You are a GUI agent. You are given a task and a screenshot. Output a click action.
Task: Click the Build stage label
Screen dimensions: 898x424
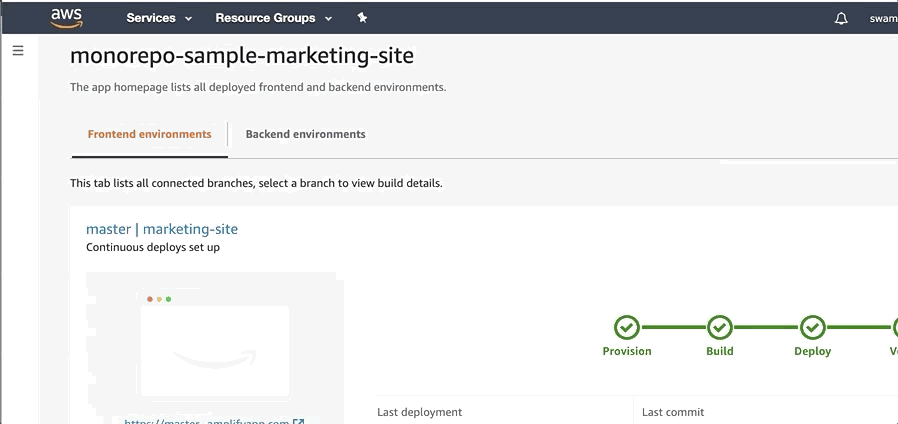pyautogui.click(x=720, y=351)
